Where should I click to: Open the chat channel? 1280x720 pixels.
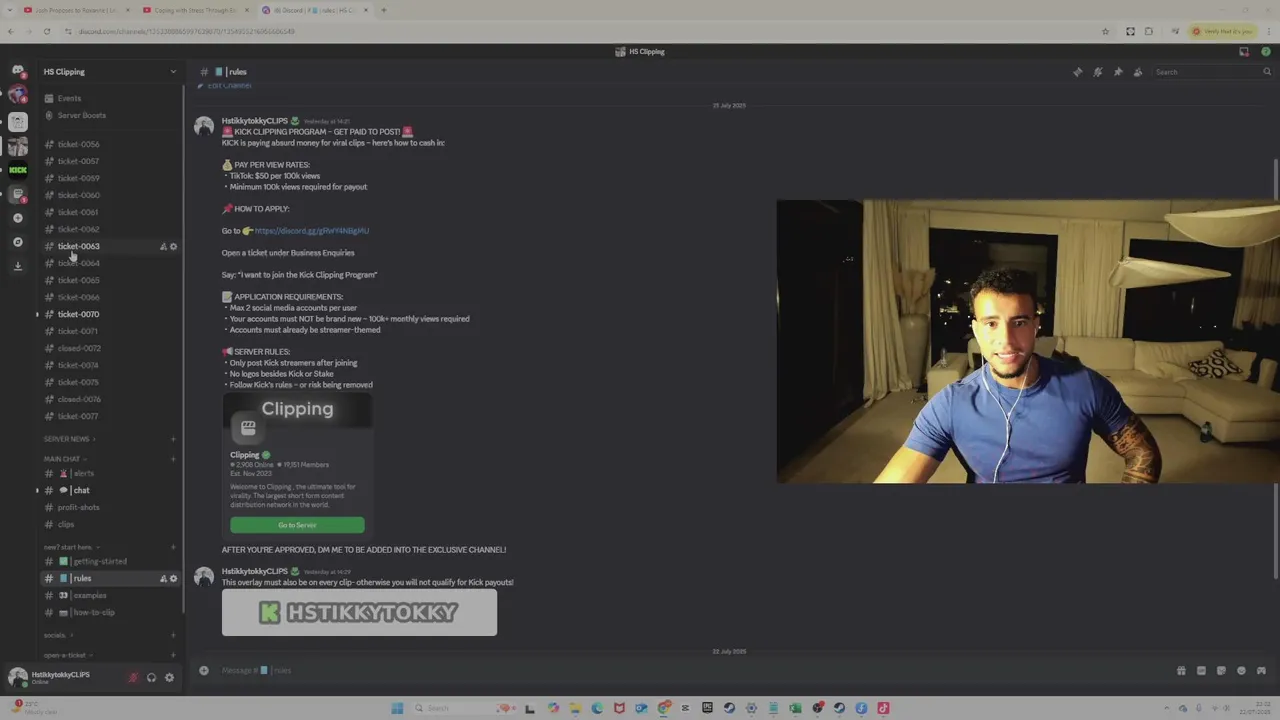(111, 490)
